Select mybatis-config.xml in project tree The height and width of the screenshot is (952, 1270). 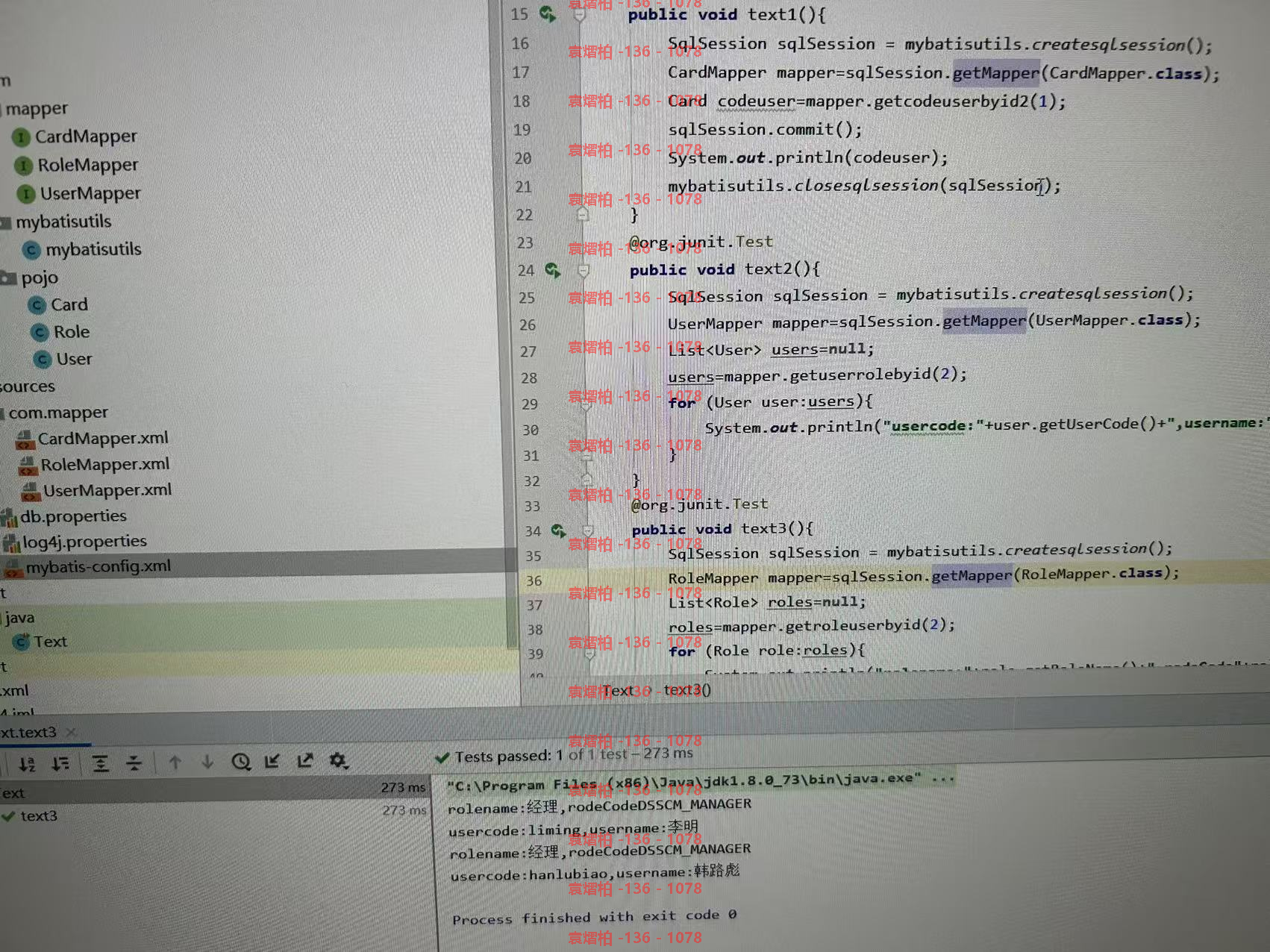pyautogui.click(x=98, y=566)
